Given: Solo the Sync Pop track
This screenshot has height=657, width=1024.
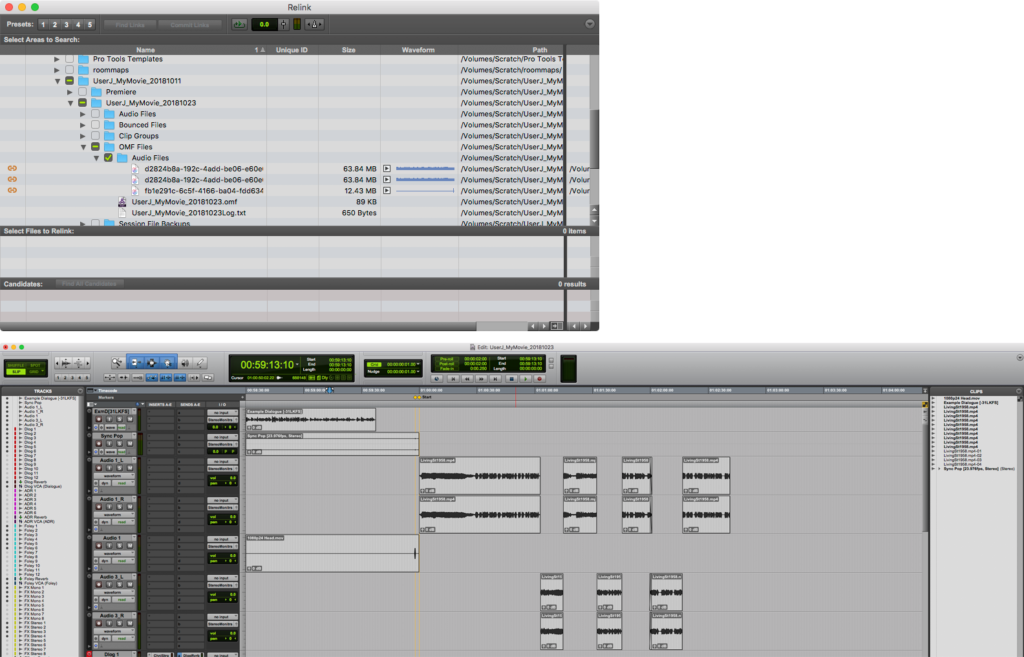Looking at the screenshot, I should pos(120,443).
